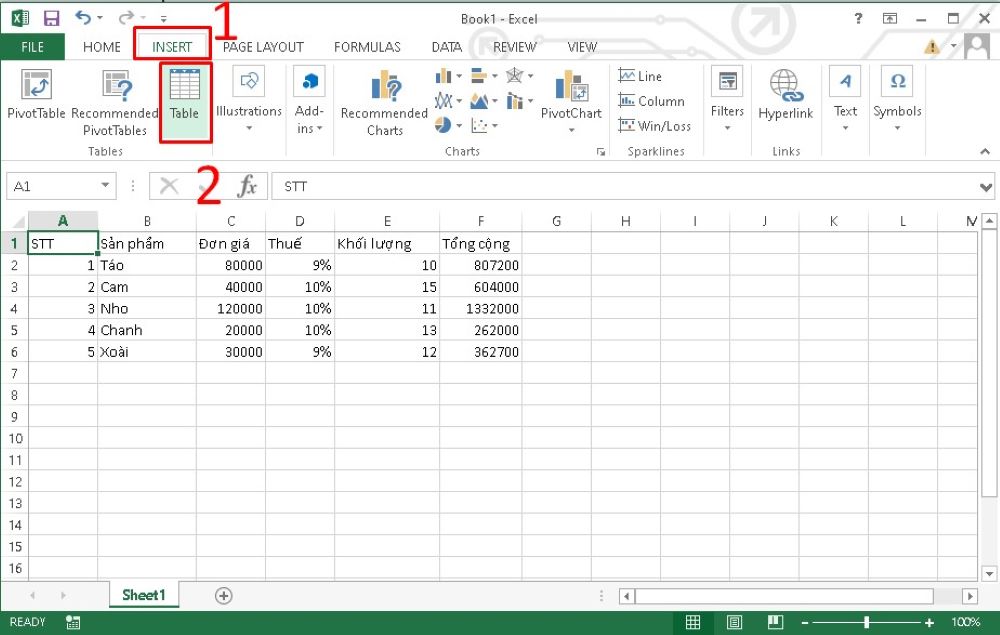
Task: Zoom out with the minus button
Action: tap(805, 622)
